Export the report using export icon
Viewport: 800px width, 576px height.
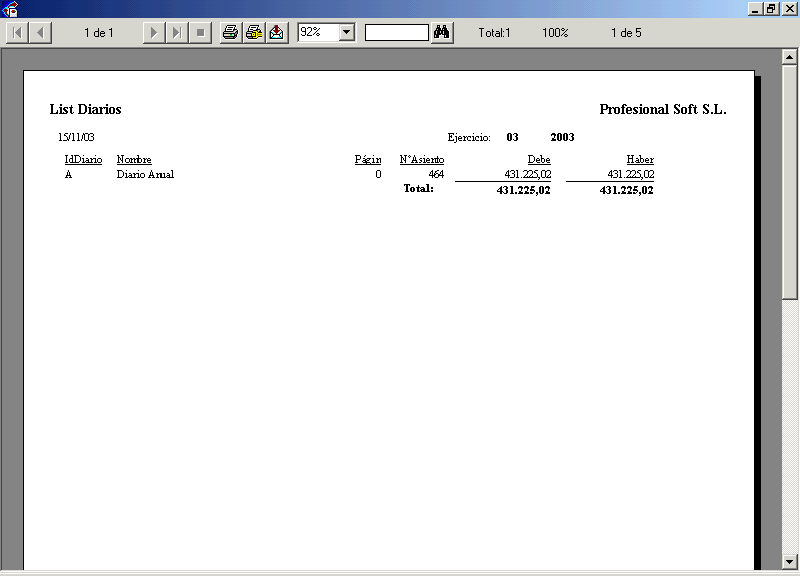pyautogui.click(x=276, y=33)
